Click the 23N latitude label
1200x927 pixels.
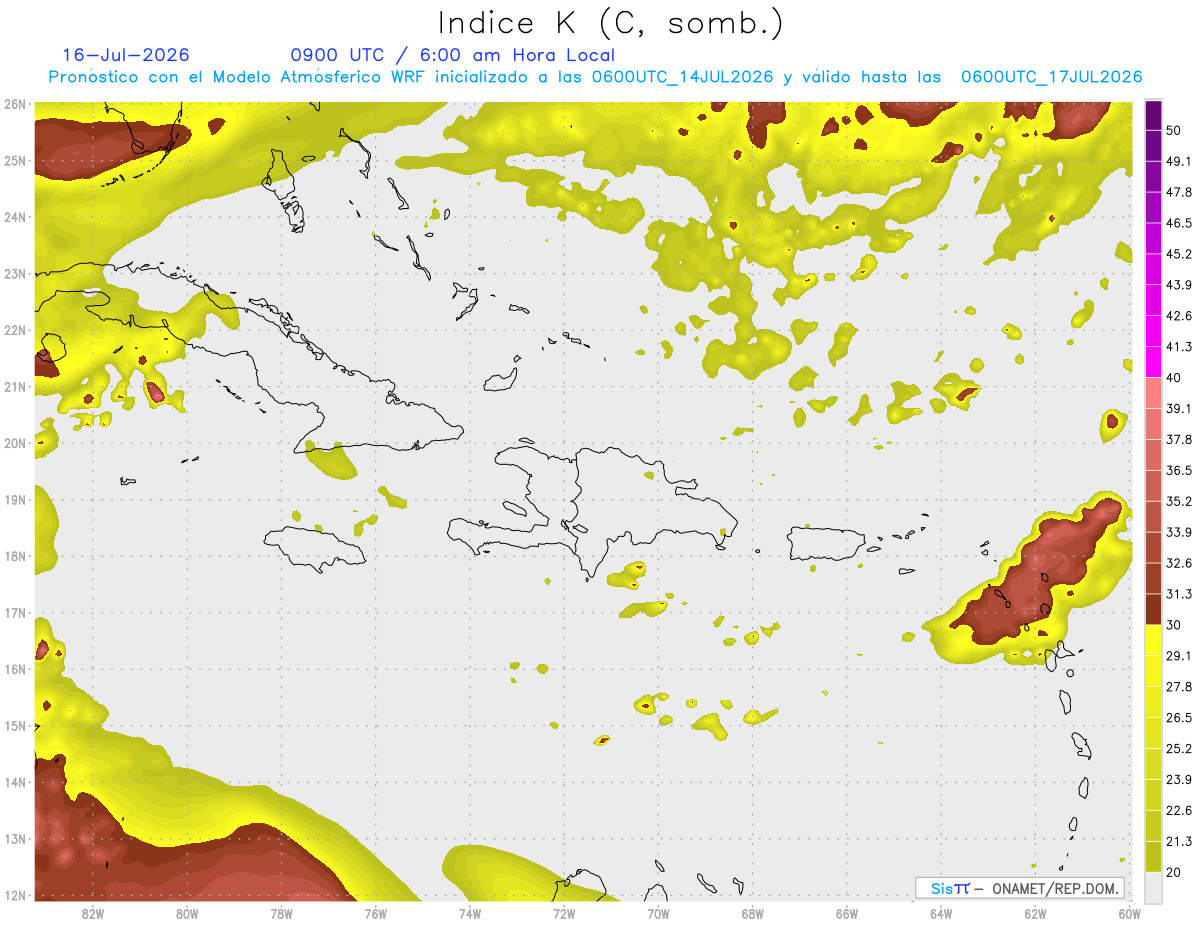coord(15,273)
